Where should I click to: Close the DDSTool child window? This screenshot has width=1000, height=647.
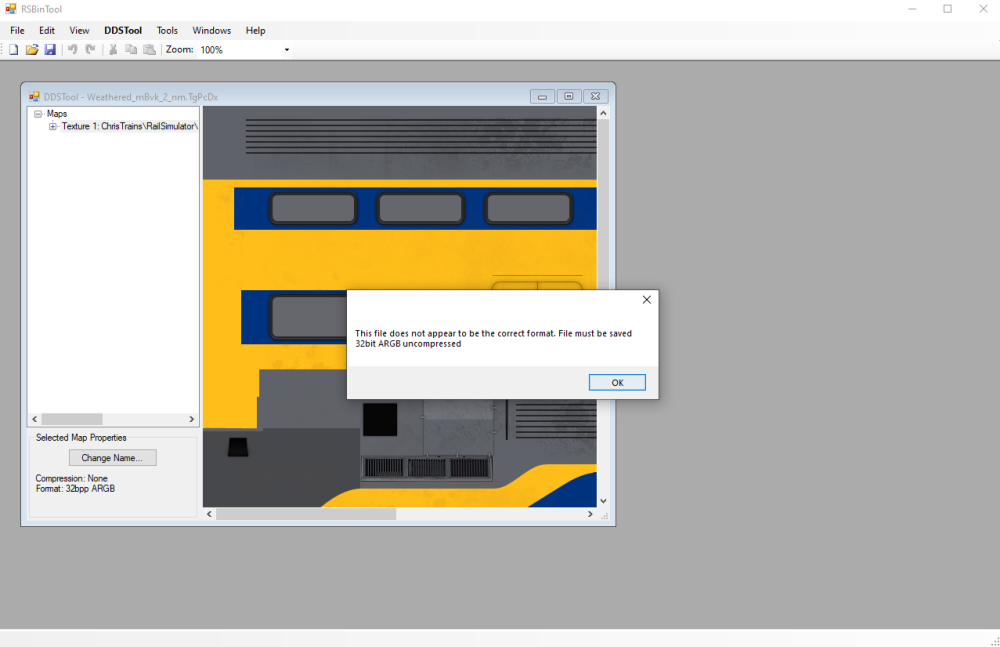coord(596,97)
